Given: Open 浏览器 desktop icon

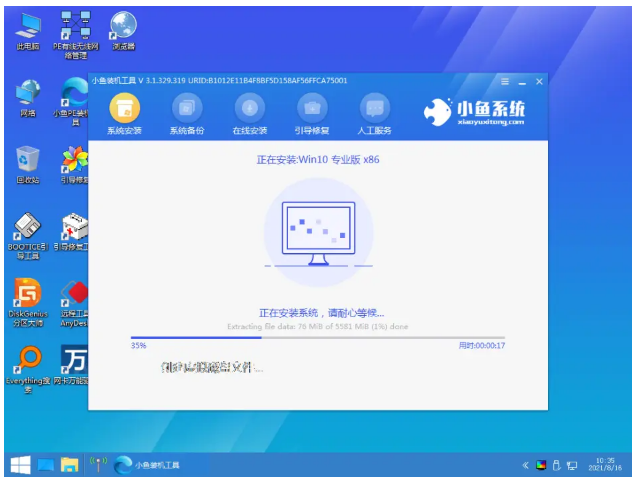Looking at the screenshot, I should click(123, 31).
